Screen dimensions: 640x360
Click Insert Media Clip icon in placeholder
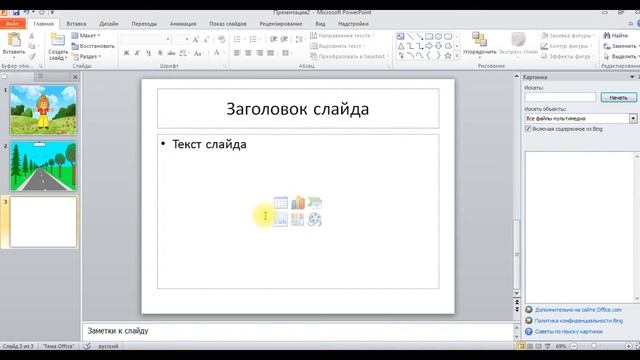tap(315, 220)
